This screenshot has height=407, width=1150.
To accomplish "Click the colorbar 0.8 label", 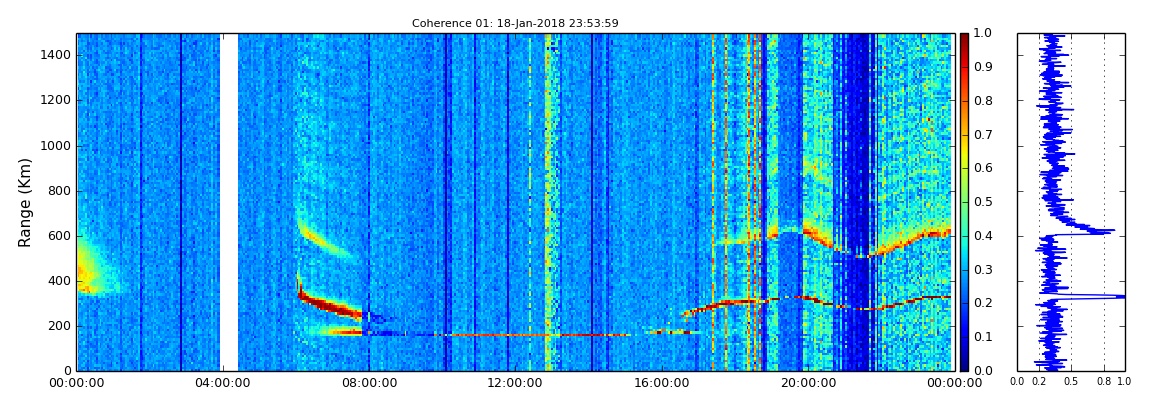I will 981,101.
